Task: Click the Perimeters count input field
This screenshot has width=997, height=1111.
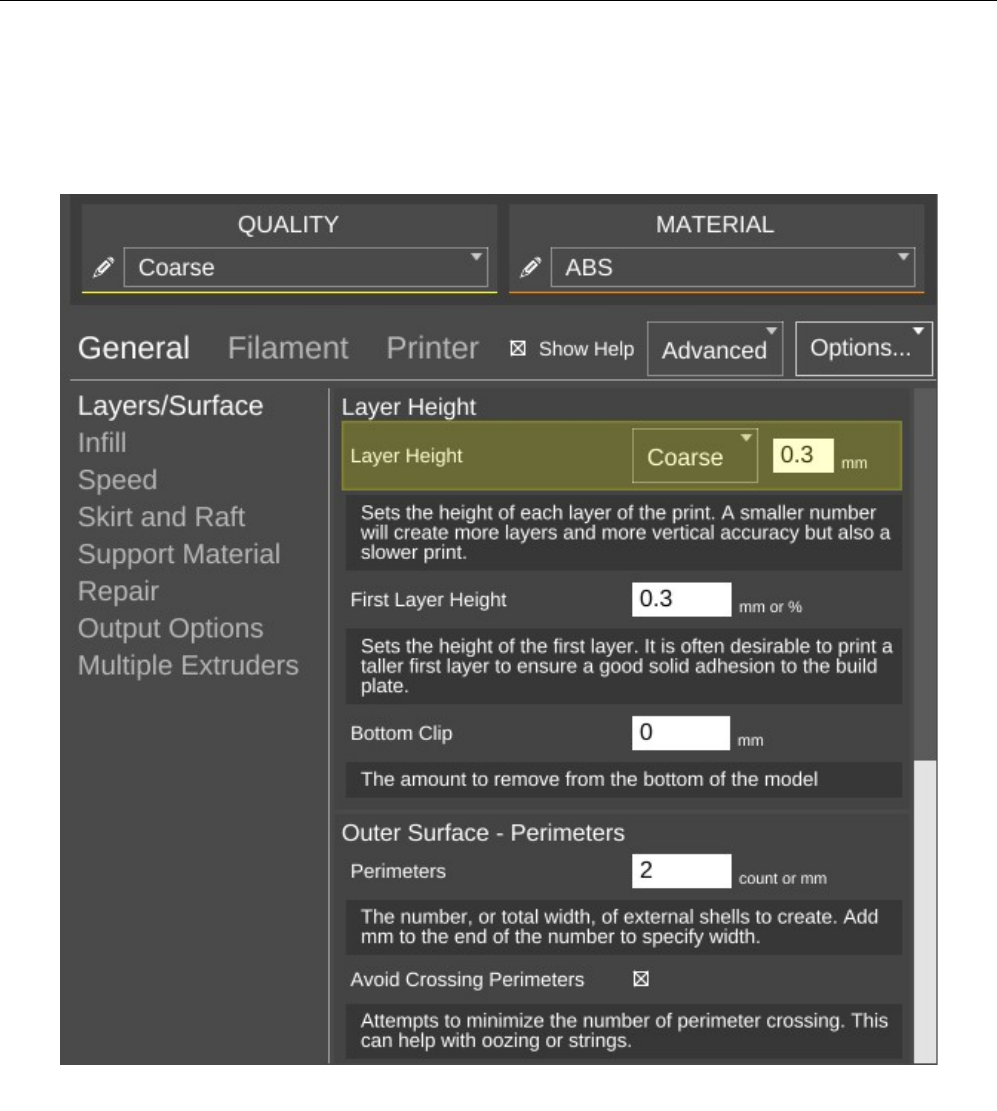Action: point(681,871)
